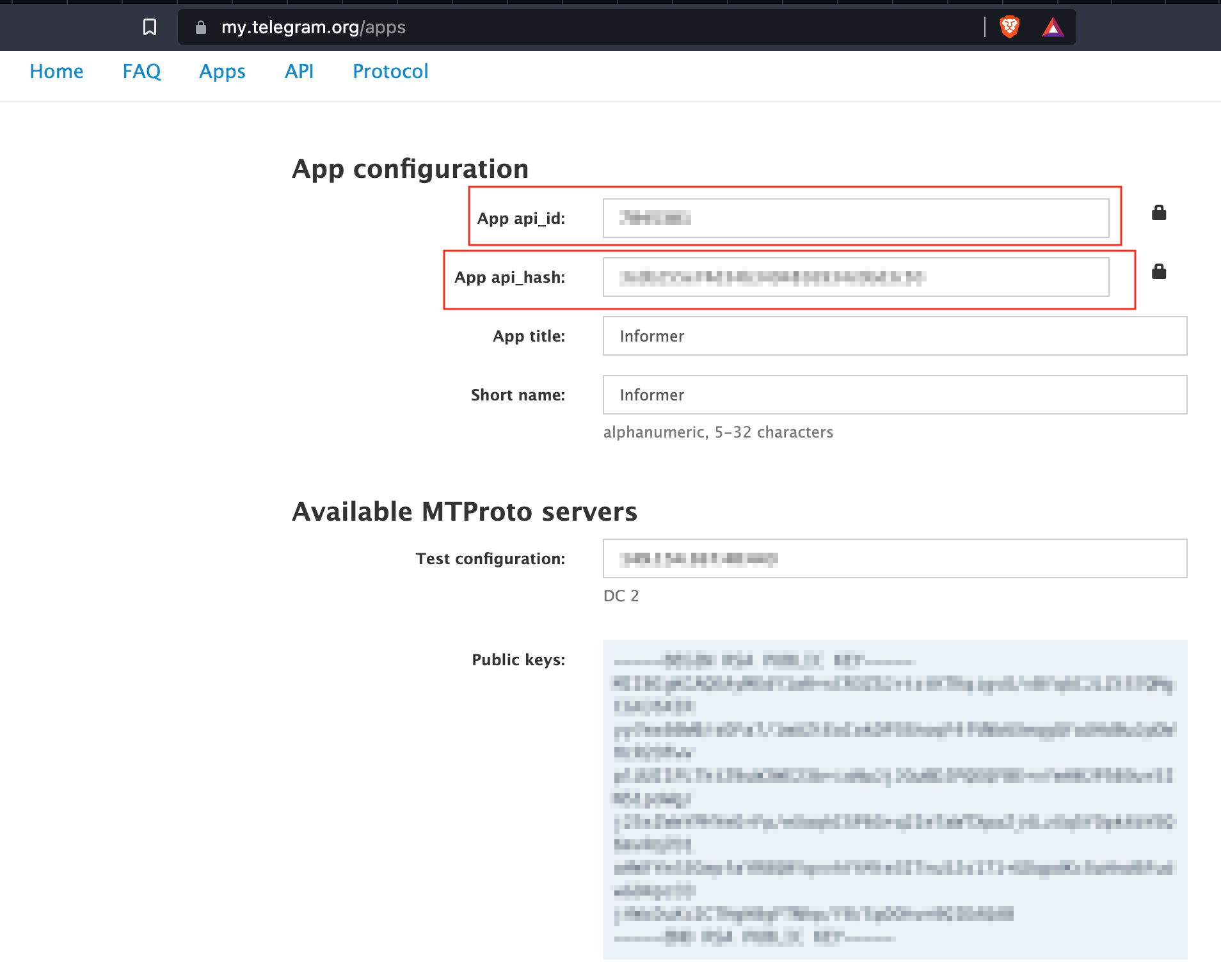Click the my.telegram.org/apps address bar
Viewport: 1221px width, 980px height.
coord(626,27)
